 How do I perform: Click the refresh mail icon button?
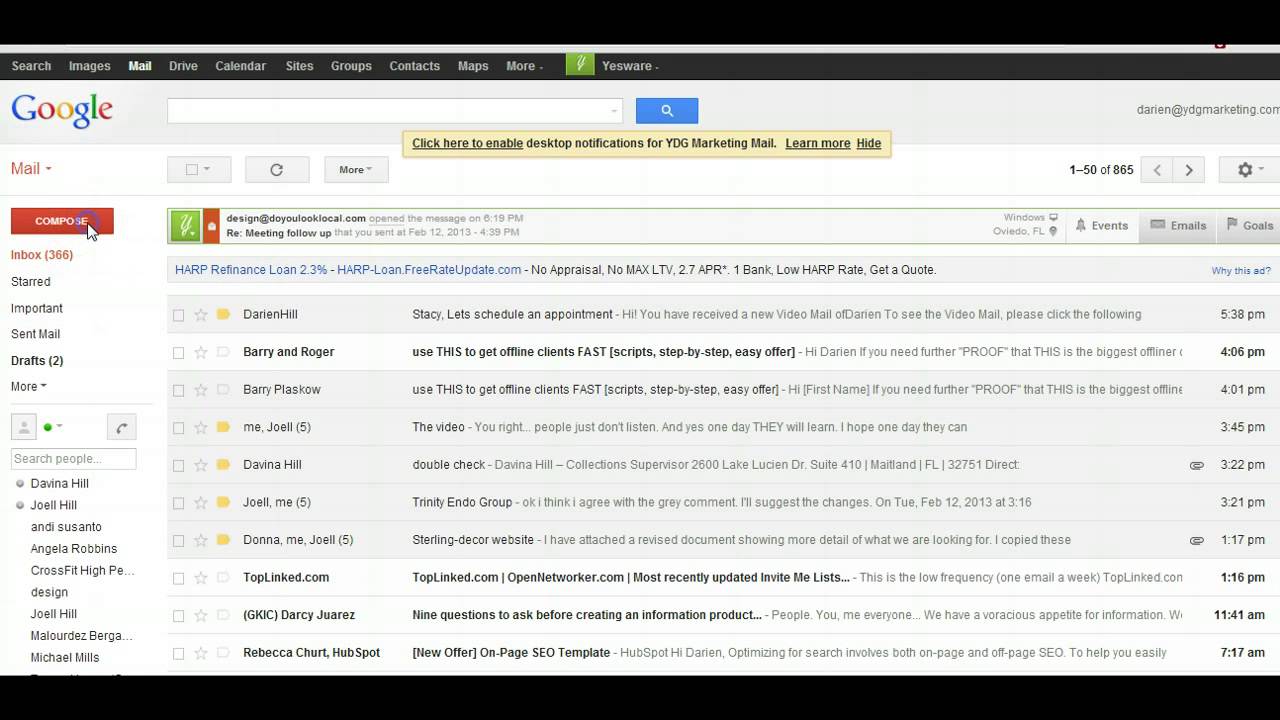pyautogui.click(x=277, y=170)
